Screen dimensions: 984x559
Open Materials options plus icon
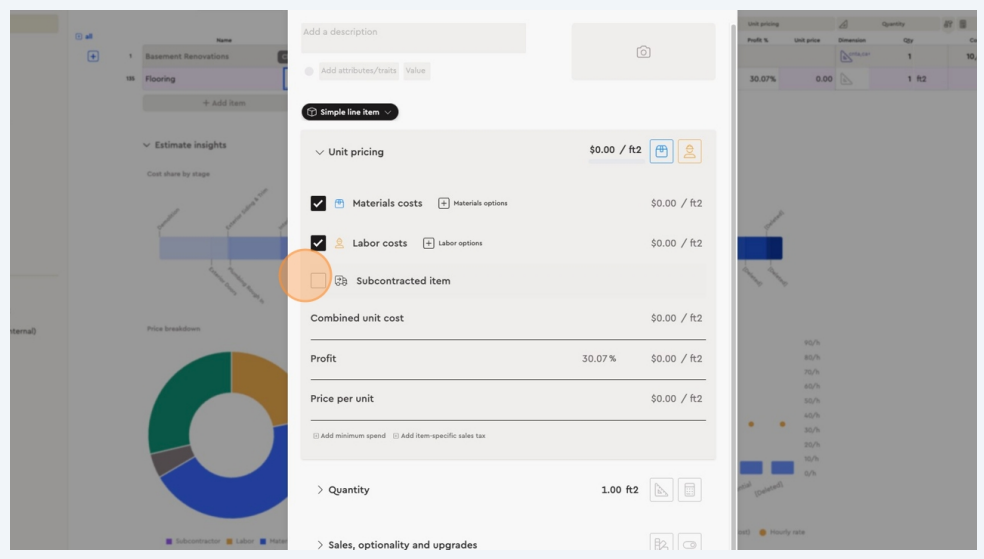444,203
